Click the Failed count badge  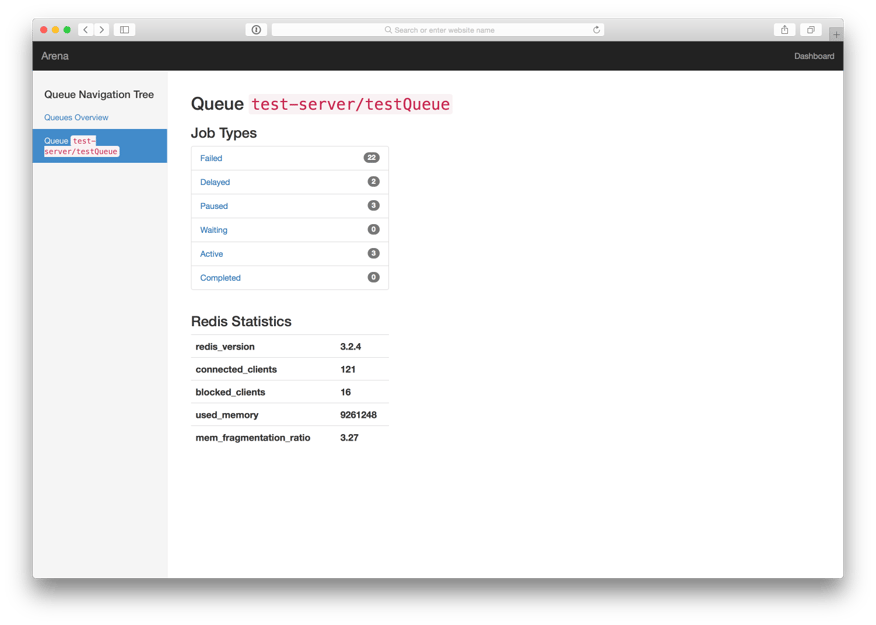373,157
